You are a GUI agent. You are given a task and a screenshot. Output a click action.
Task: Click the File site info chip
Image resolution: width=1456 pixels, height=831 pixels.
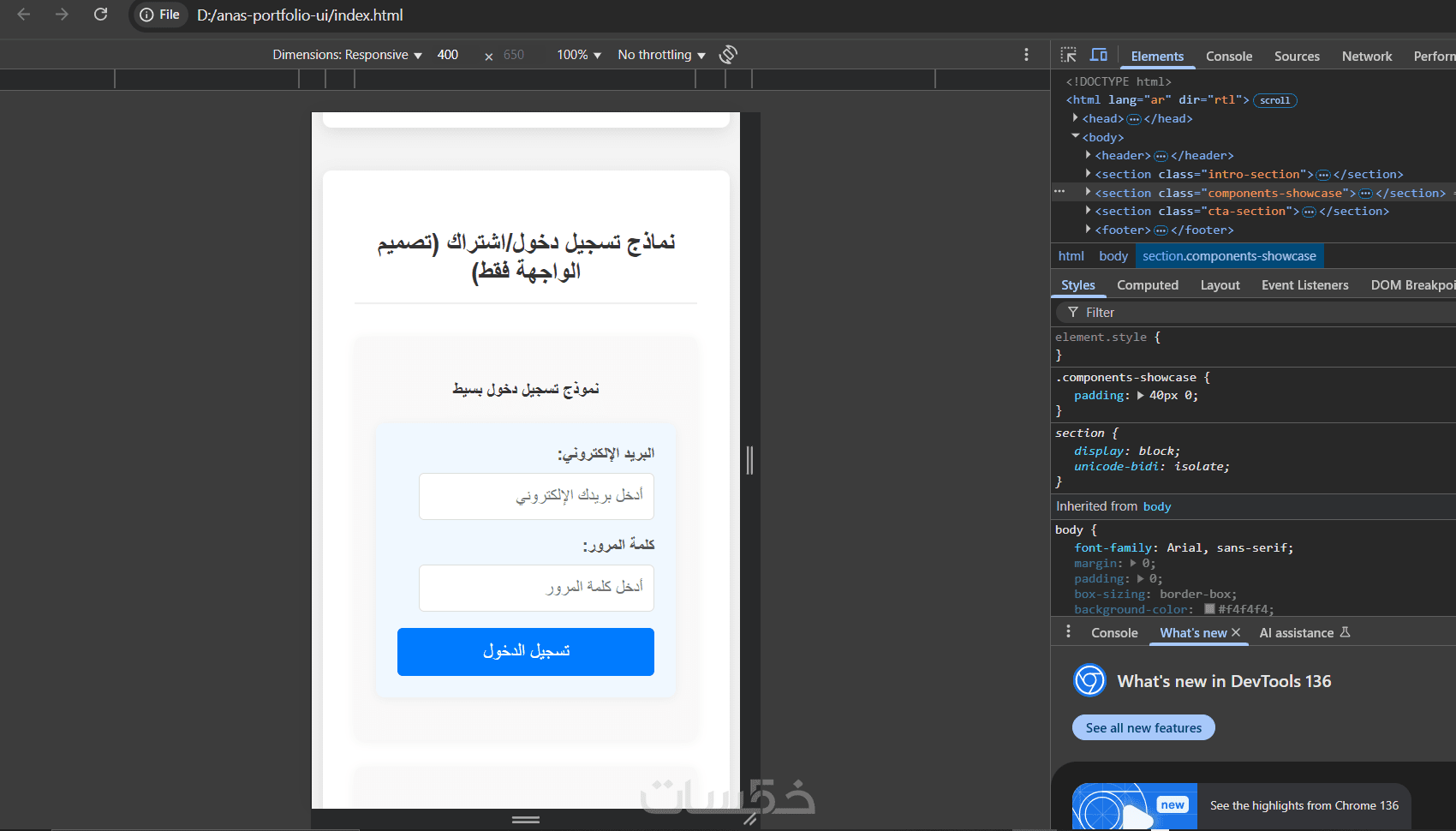click(161, 15)
